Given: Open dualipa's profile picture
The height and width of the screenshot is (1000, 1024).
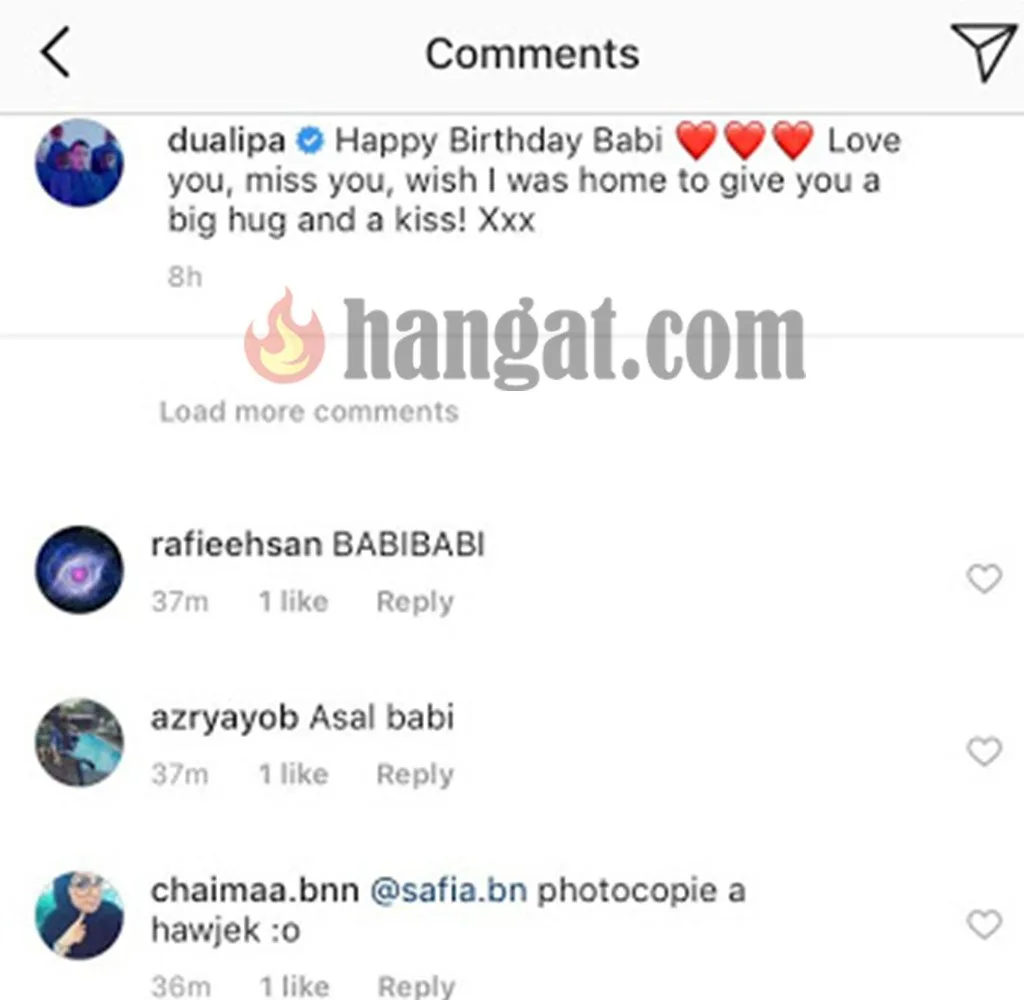Looking at the screenshot, I should pyautogui.click(x=79, y=163).
